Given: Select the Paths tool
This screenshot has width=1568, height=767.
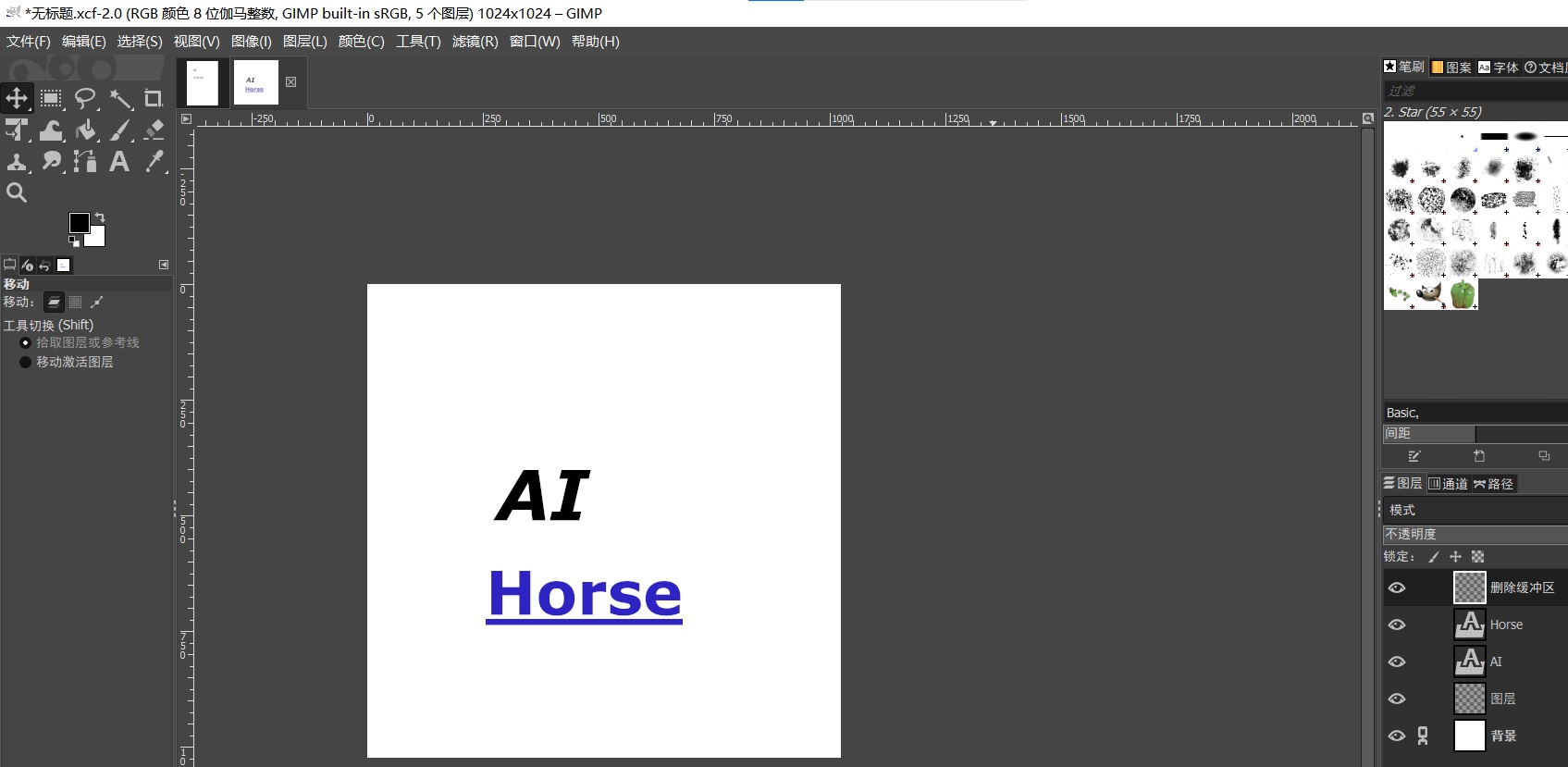Looking at the screenshot, I should coord(85,161).
